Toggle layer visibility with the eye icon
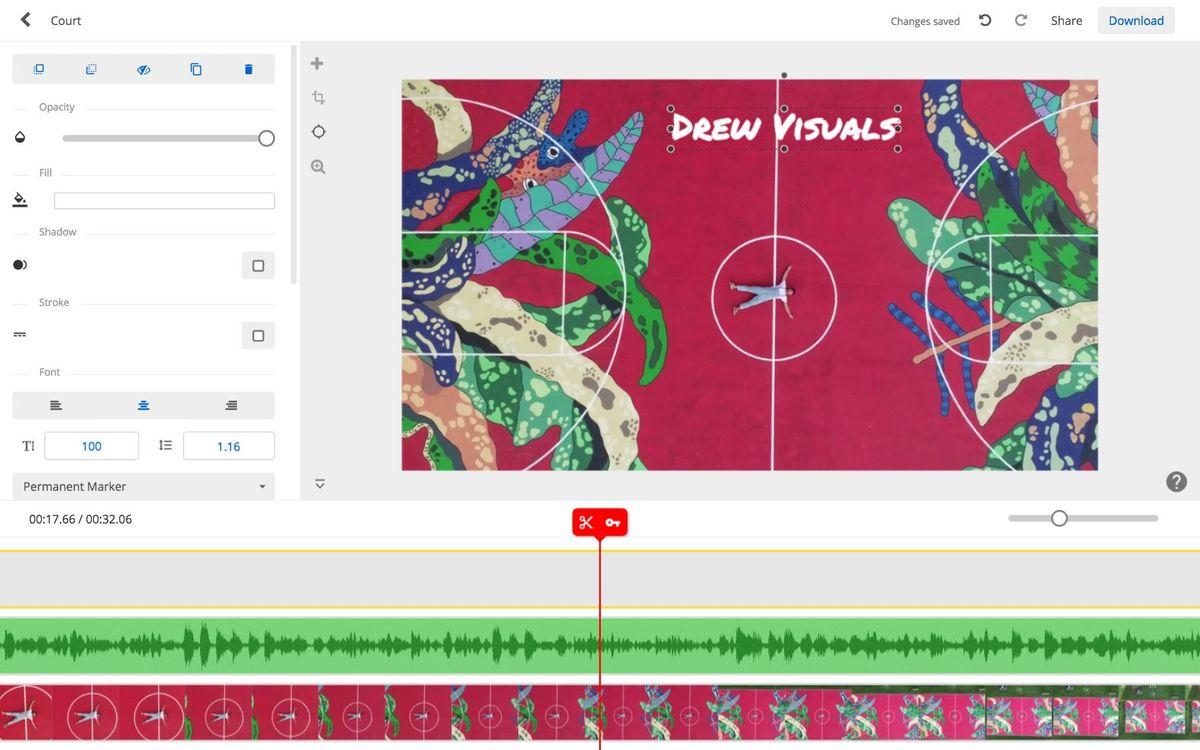The width and height of the screenshot is (1200, 750). [143, 69]
